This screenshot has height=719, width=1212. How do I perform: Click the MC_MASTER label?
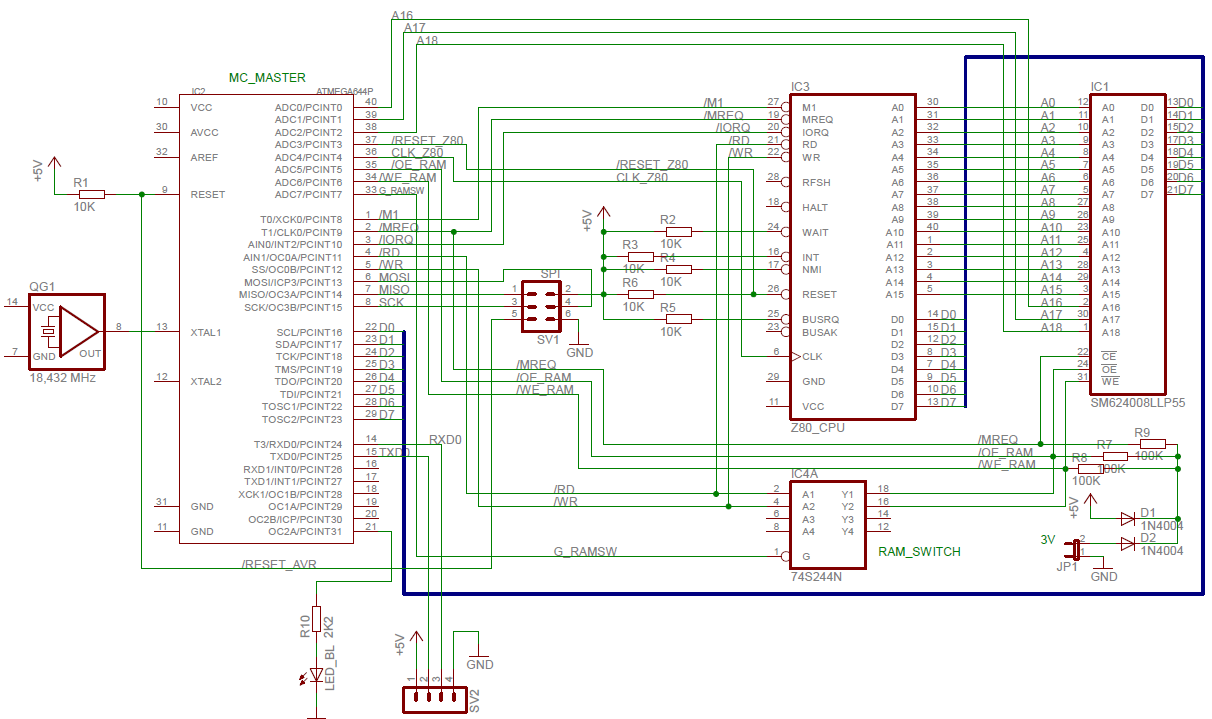click(x=267, y=78)
